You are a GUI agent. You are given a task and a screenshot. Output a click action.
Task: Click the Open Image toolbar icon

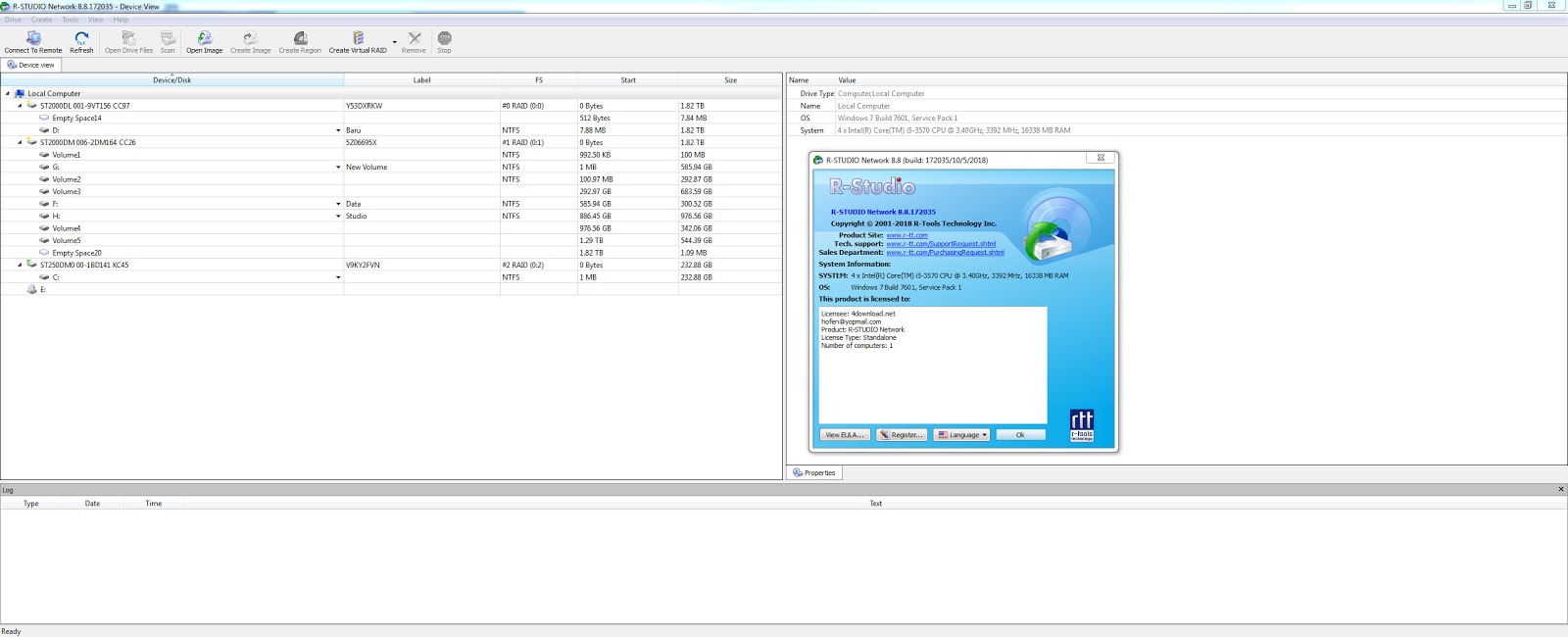coord(204,38)
